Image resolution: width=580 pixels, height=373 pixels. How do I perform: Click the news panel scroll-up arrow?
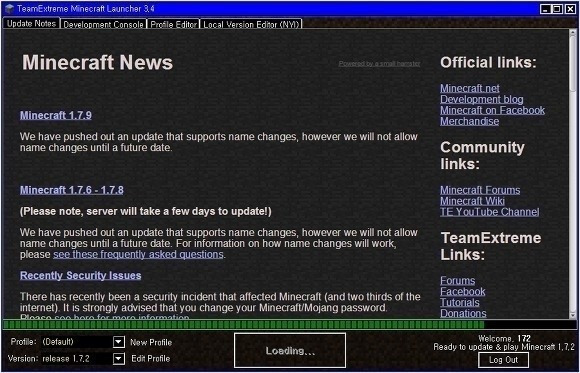coord(573,32)
